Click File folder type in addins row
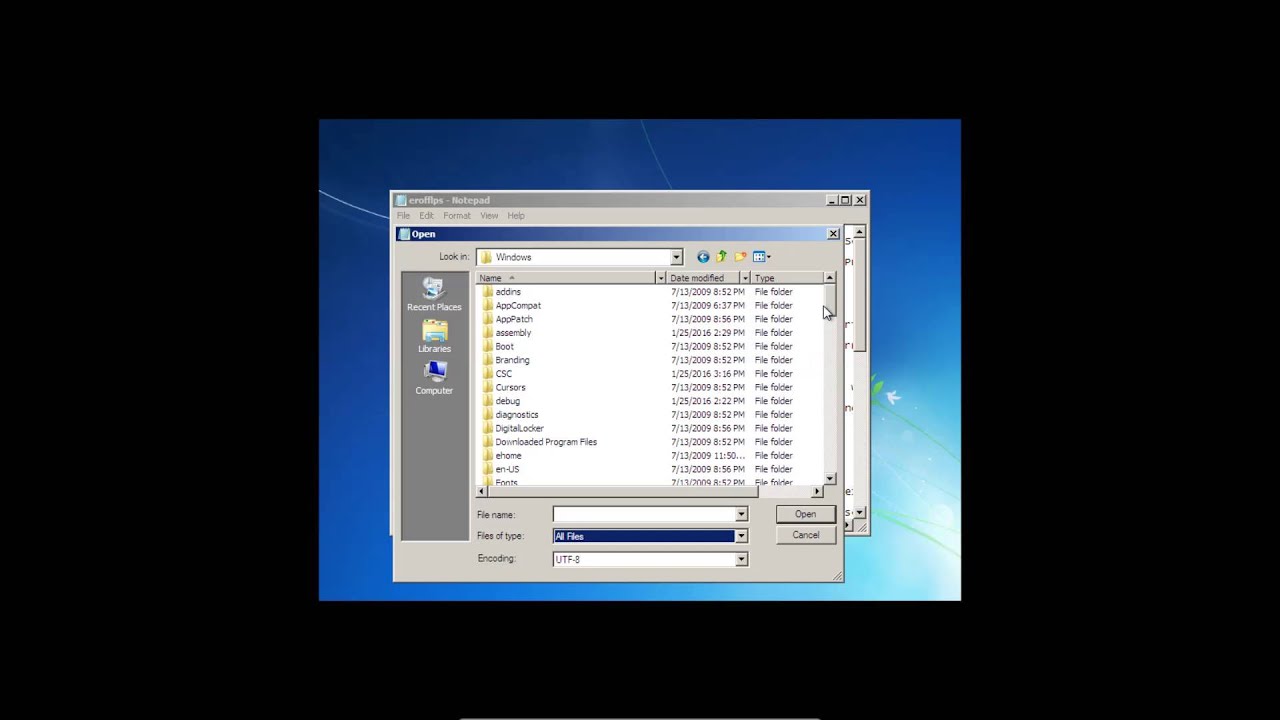This screenshot has height=720, width=1280. [x=773, y=292]
